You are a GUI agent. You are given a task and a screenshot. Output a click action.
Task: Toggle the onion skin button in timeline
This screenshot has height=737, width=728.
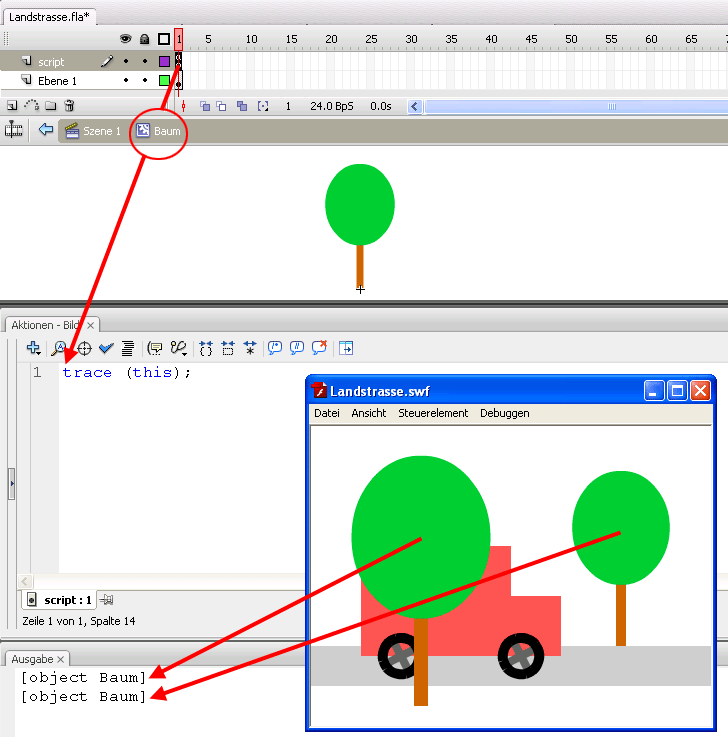(204, 106)
